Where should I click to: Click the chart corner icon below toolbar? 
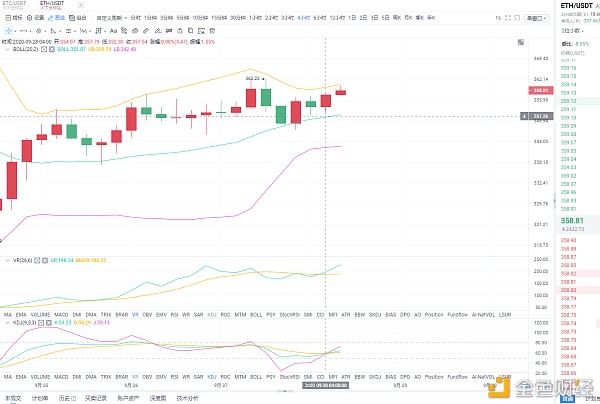click(x=520, y=42)
